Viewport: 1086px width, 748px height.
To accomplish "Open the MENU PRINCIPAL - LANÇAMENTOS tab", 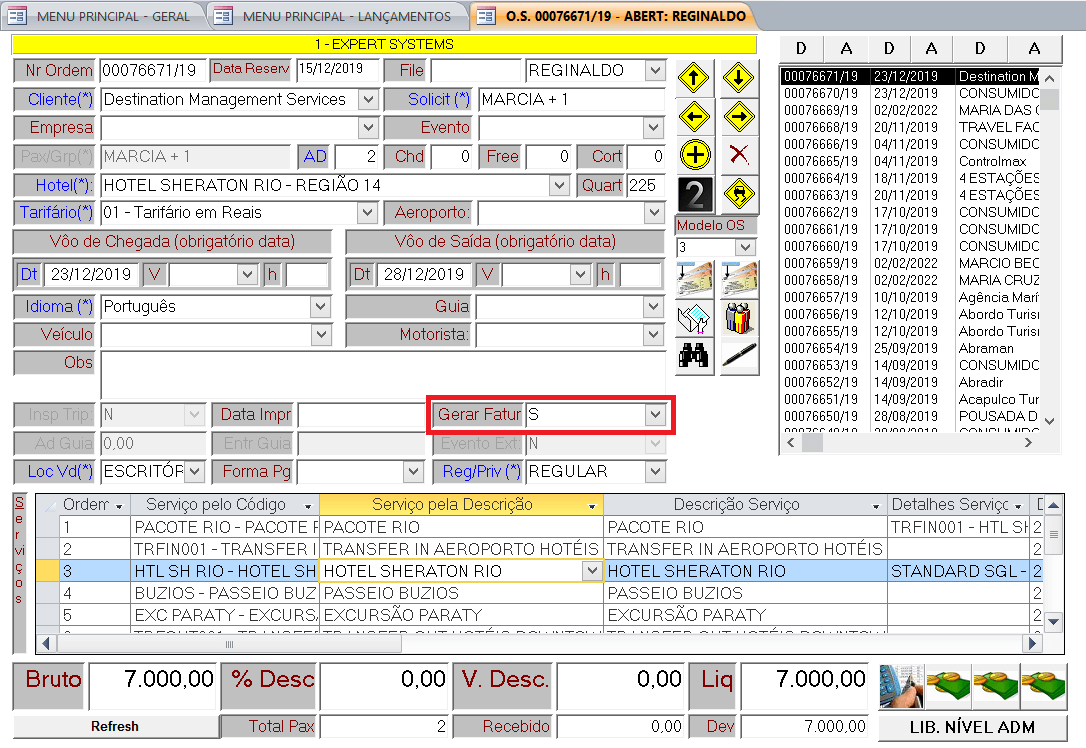I will pyautogui.click(x=336, y=16).
